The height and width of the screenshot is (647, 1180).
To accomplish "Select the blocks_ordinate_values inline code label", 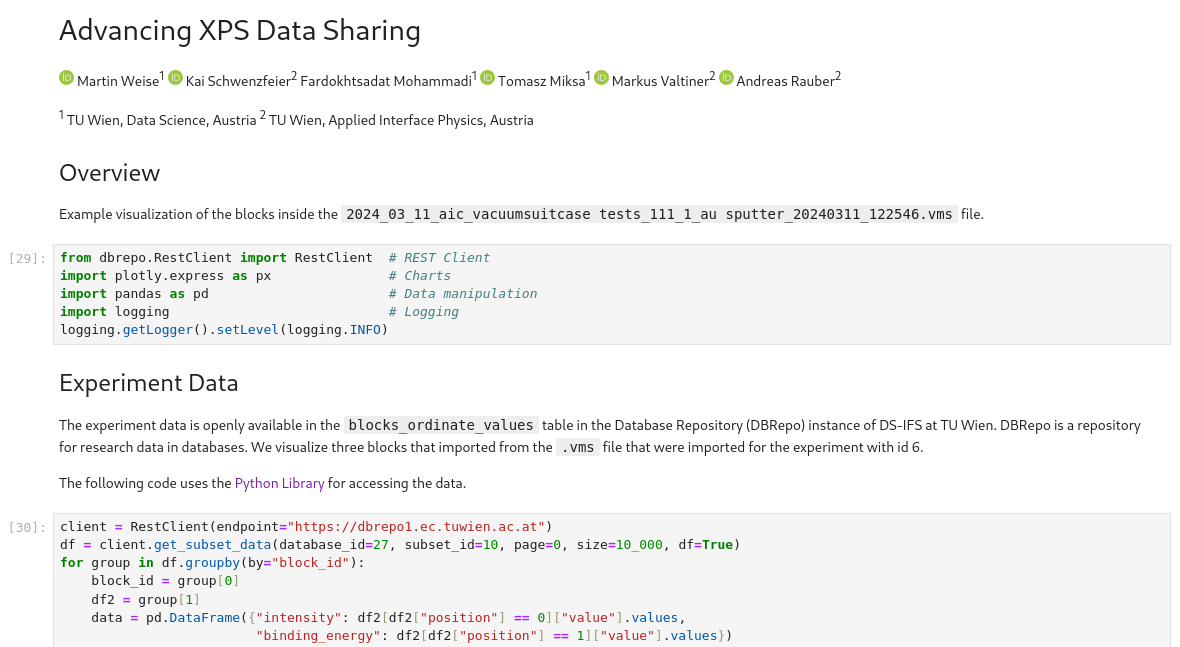I will tap(441, 424).
